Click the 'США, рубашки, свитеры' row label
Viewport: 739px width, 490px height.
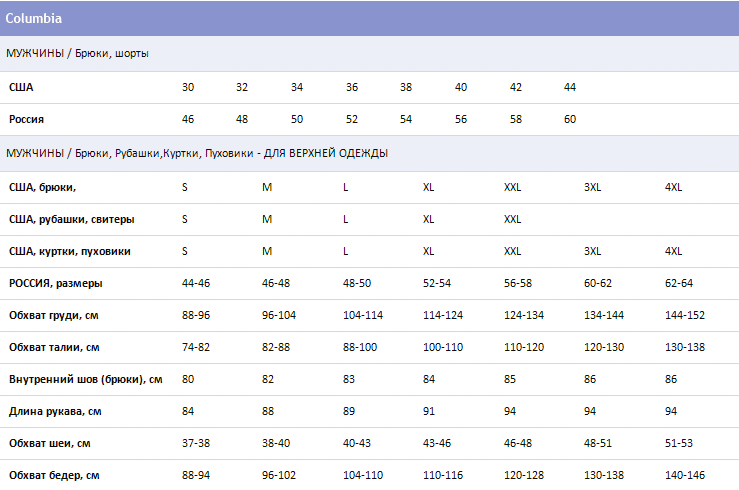72,220
